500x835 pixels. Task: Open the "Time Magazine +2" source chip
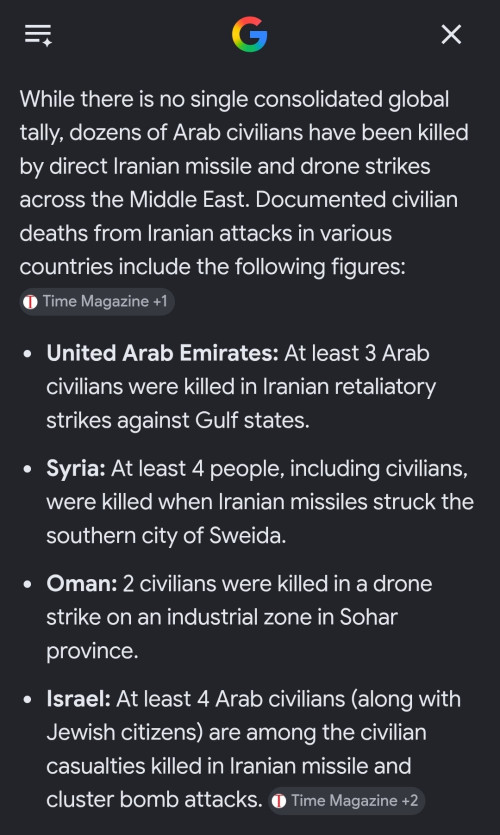(346, 801)
